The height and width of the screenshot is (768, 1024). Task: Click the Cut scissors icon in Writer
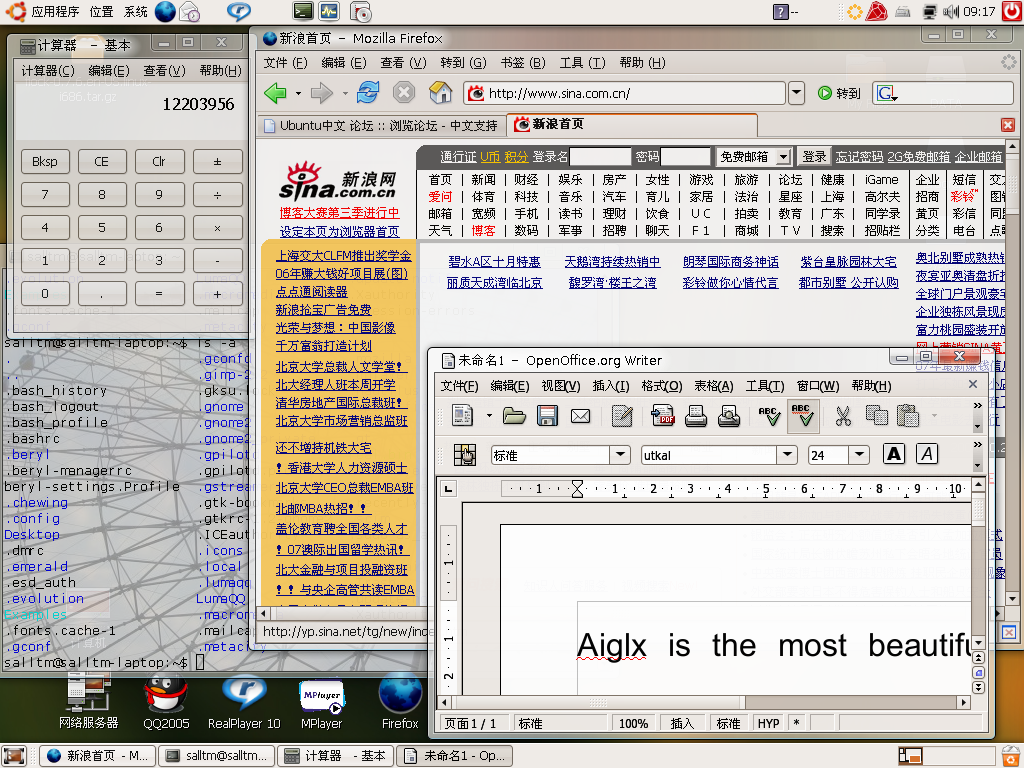click(843, 415)
